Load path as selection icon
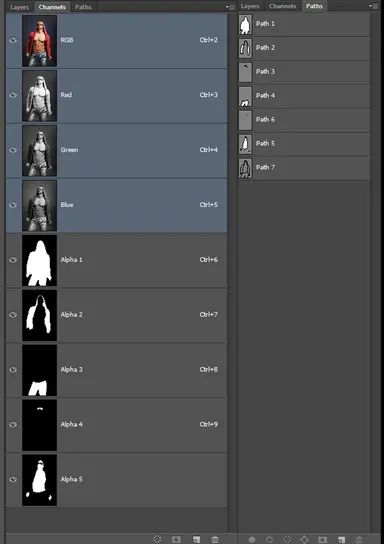The width and height of the screenshot is (384, 544). coord(287,539)
